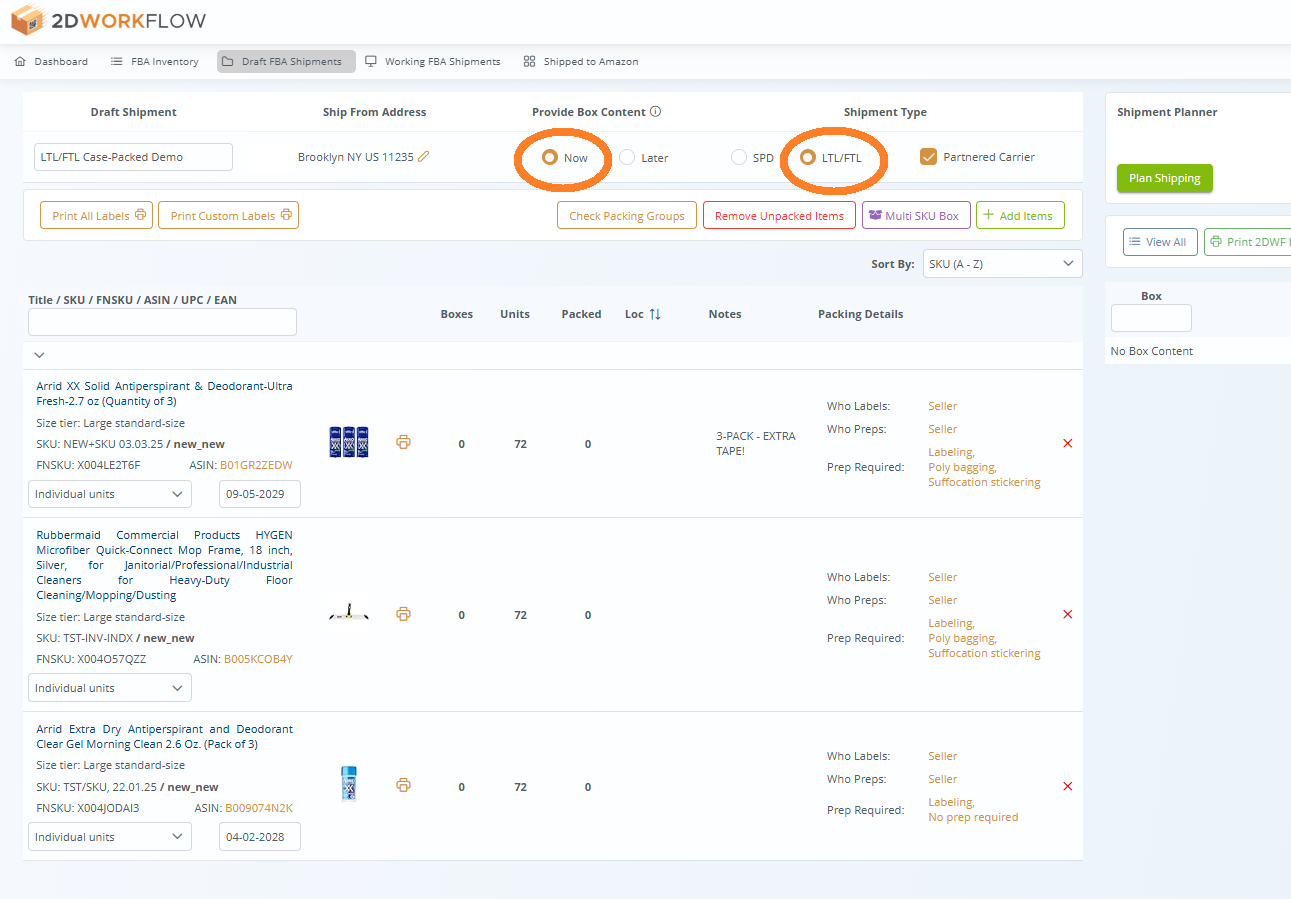Click the Multi SKU Box button
Viewport: 1291px width, 899px height.
click(916, 214)
